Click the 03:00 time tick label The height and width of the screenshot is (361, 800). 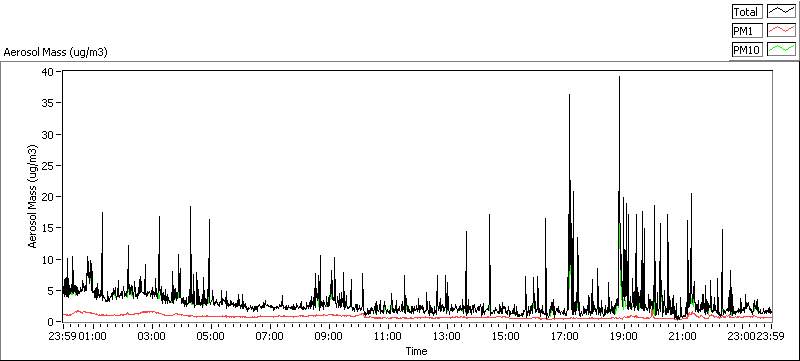pyautogui.click(x=152, y=336)
